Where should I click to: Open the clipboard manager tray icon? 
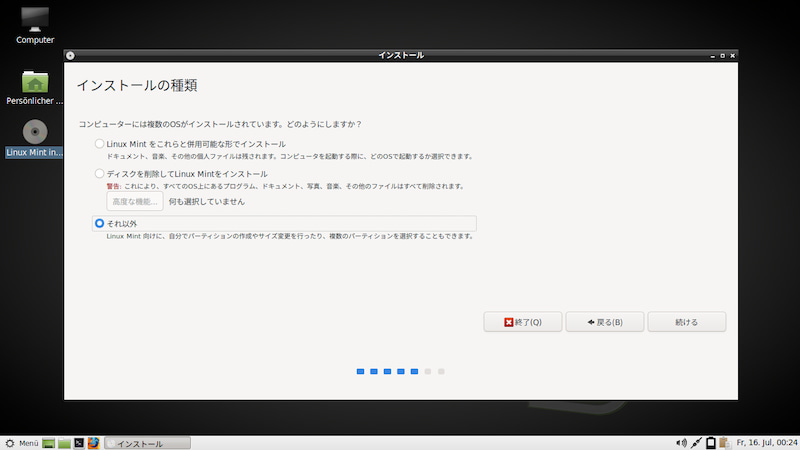724,443
